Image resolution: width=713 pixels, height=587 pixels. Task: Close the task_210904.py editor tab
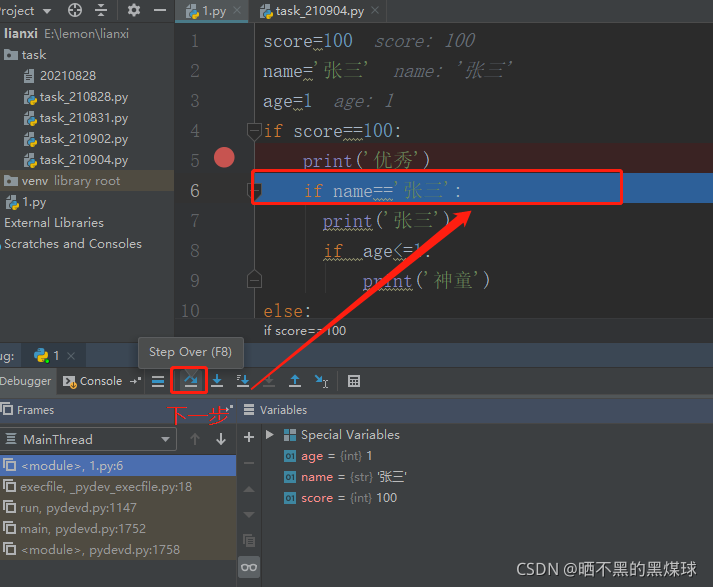click(x=375, y=10)
